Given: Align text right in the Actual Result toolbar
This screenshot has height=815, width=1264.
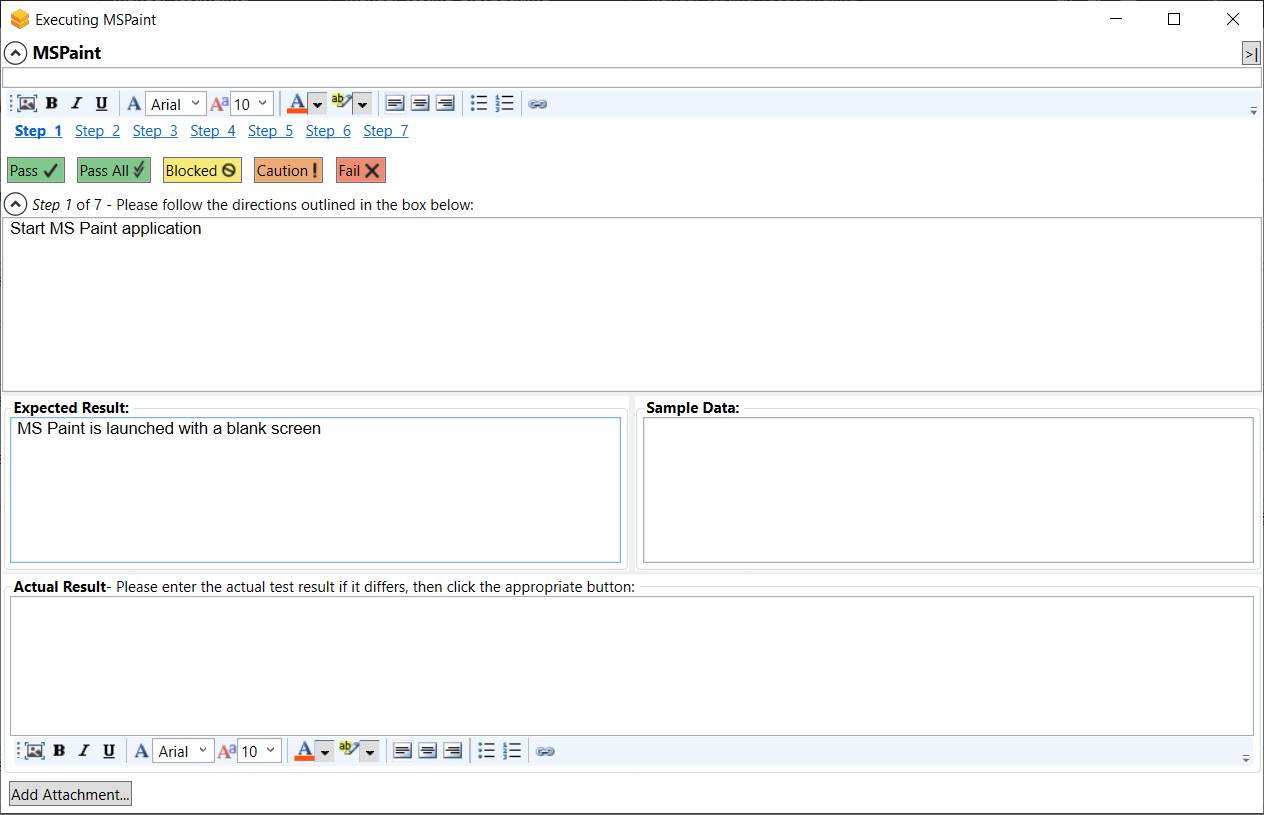Looking at the screenshot, I should point(453,751).
